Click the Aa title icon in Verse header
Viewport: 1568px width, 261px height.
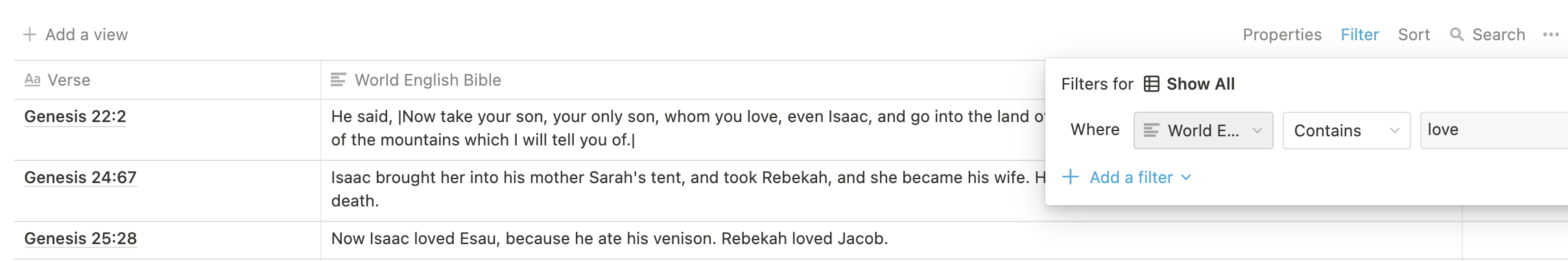pyautogui.click(x=32, y=80)
